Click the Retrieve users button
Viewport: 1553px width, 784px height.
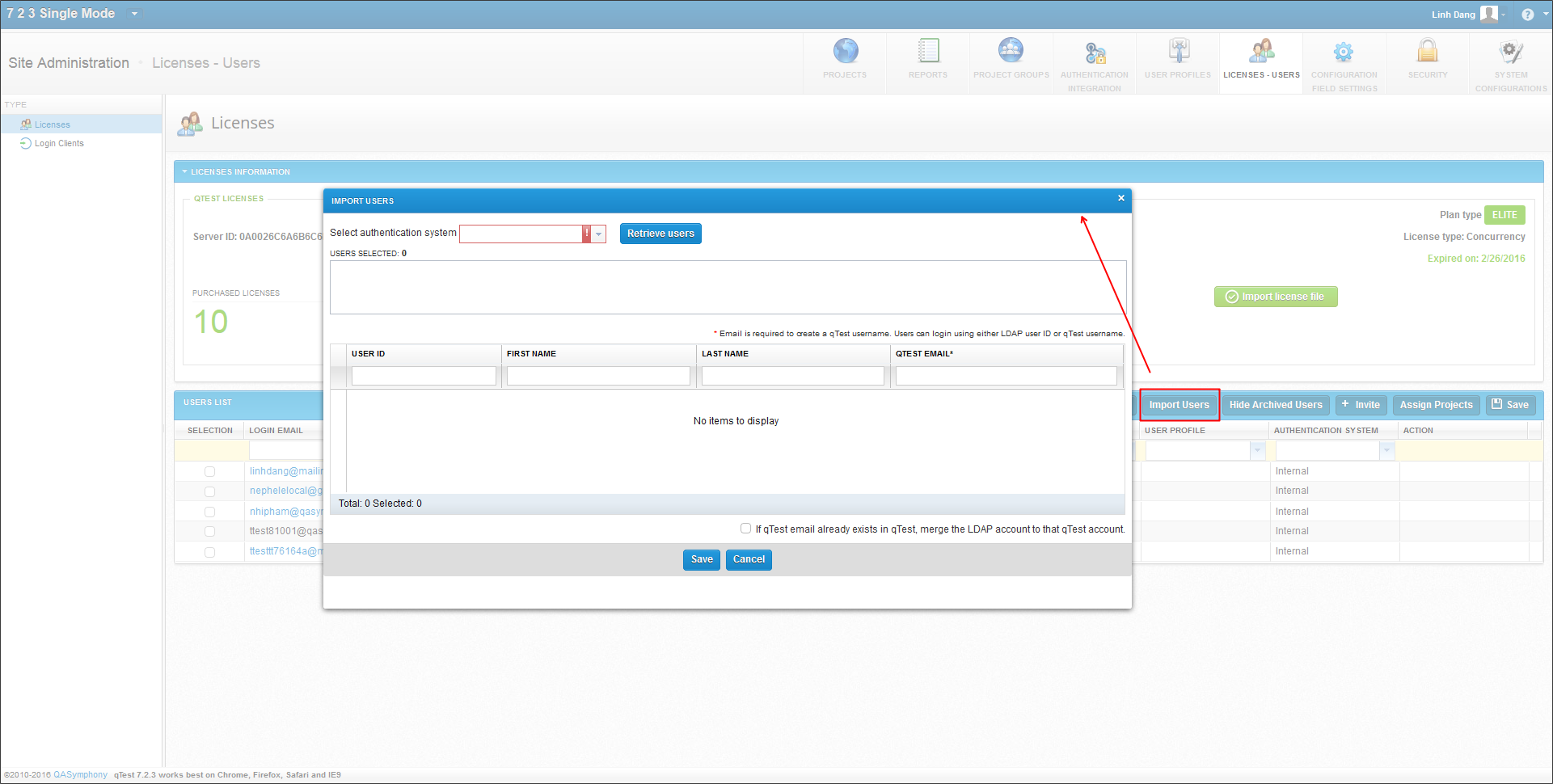coord(660,234)
